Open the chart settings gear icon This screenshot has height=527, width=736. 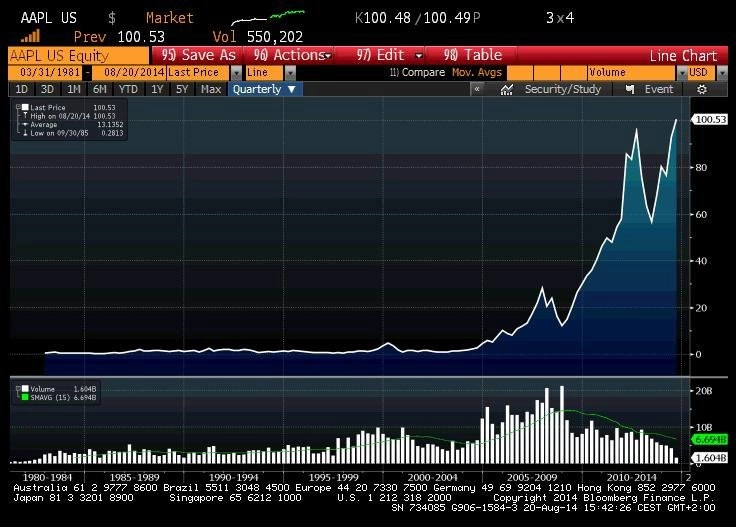coord(702,89)
